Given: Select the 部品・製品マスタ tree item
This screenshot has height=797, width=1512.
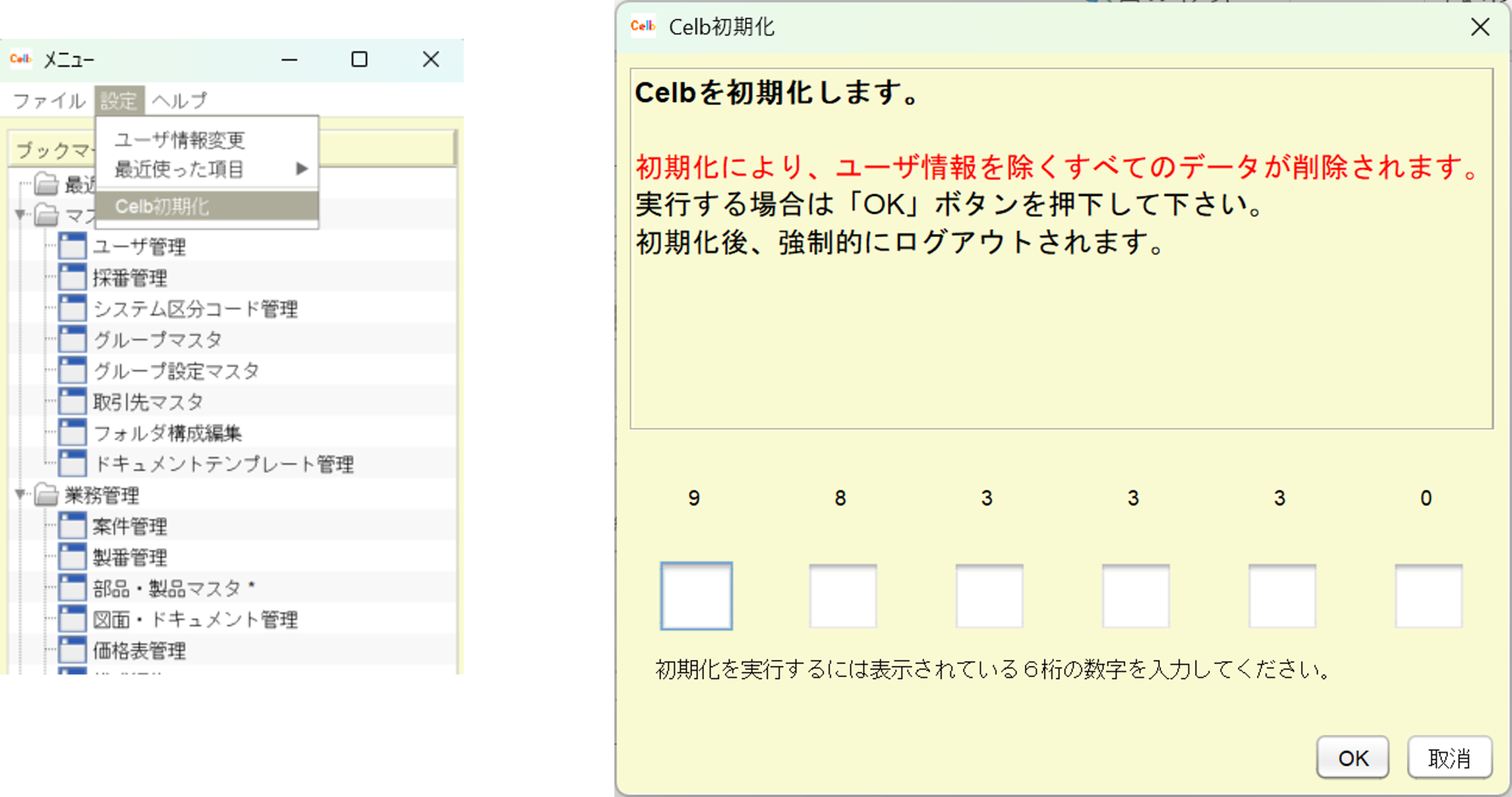Looking at the screenshot, I should [x=174, y=589].
